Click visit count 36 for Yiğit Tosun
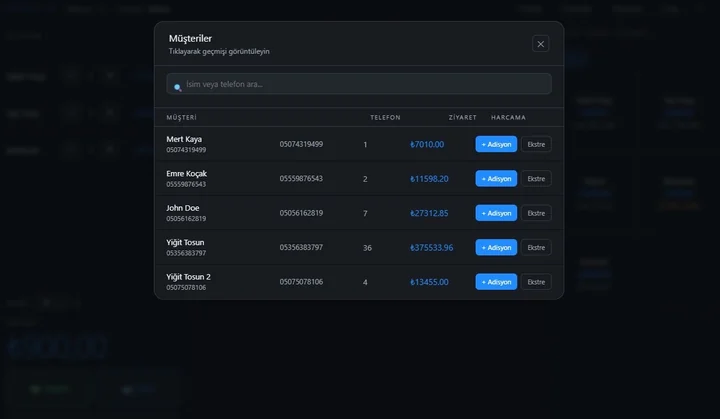 (367, 248)
